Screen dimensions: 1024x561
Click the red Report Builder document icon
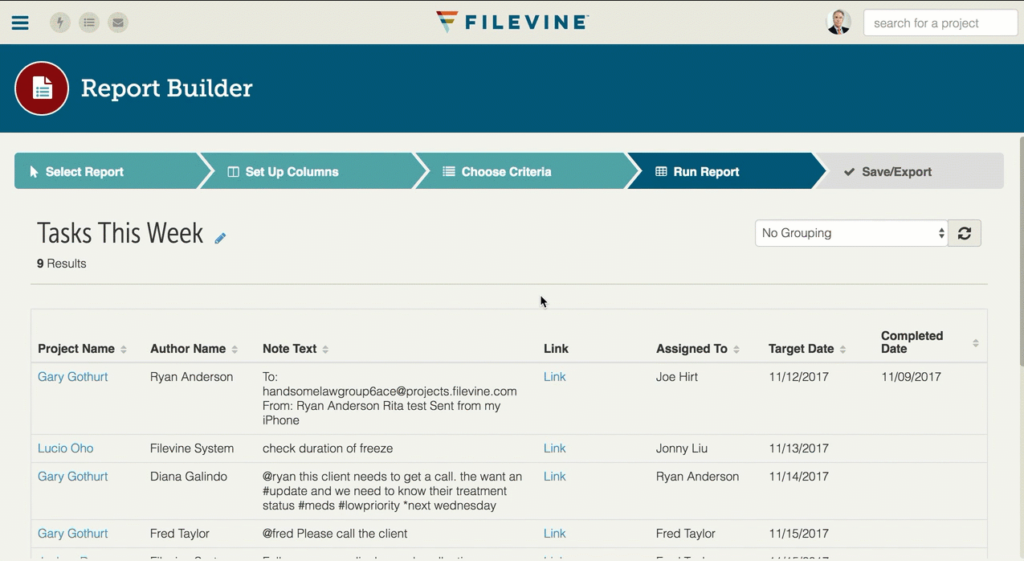[42, 88]
